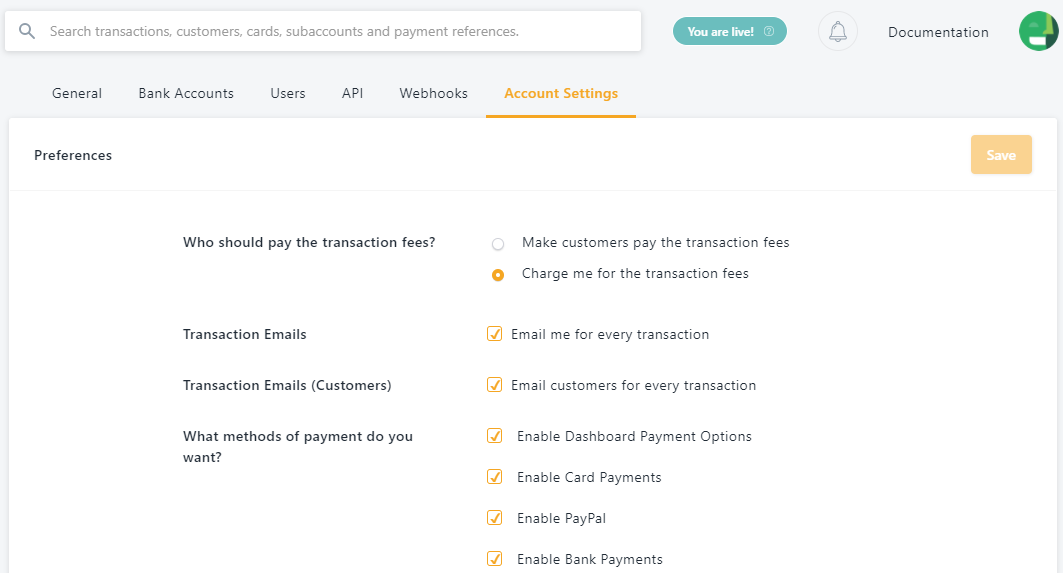Image resolution: width=1063 pixels, height=573 pixels.
Task: Click the search magnifier icon
Action: pos(27,31)
